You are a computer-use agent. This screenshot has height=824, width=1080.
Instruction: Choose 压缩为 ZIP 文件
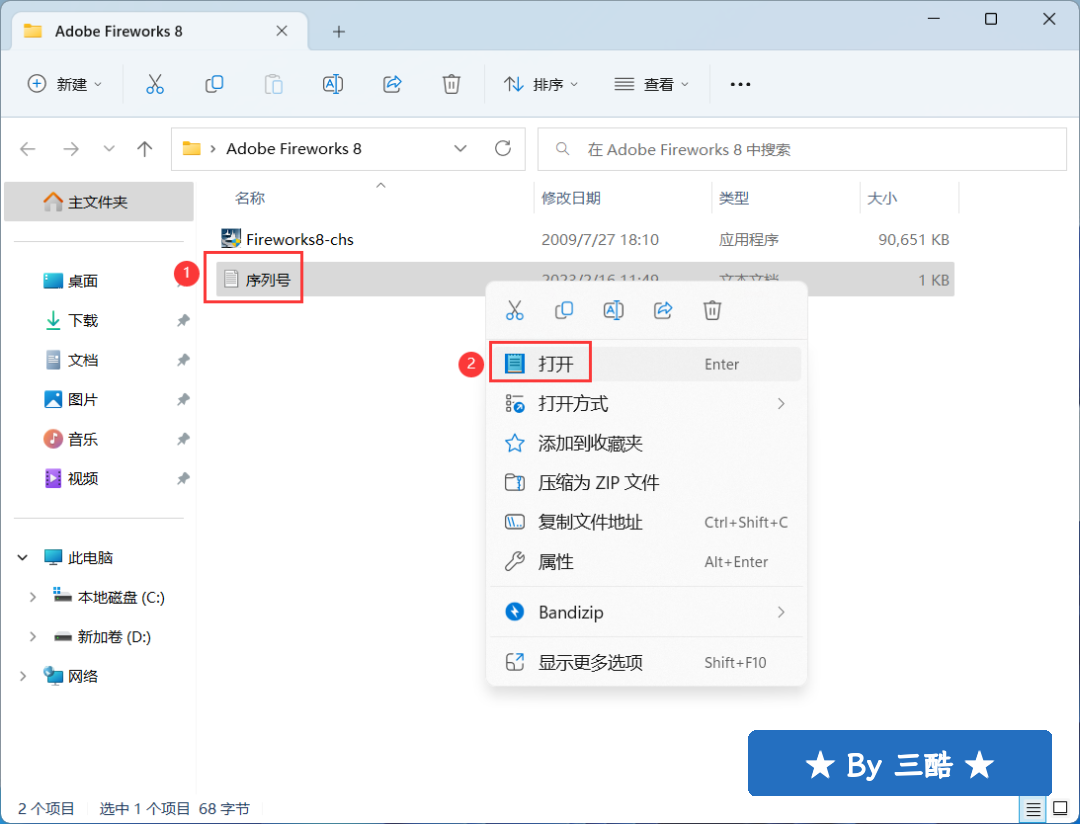pyautogui.click(x=645, y=482)
